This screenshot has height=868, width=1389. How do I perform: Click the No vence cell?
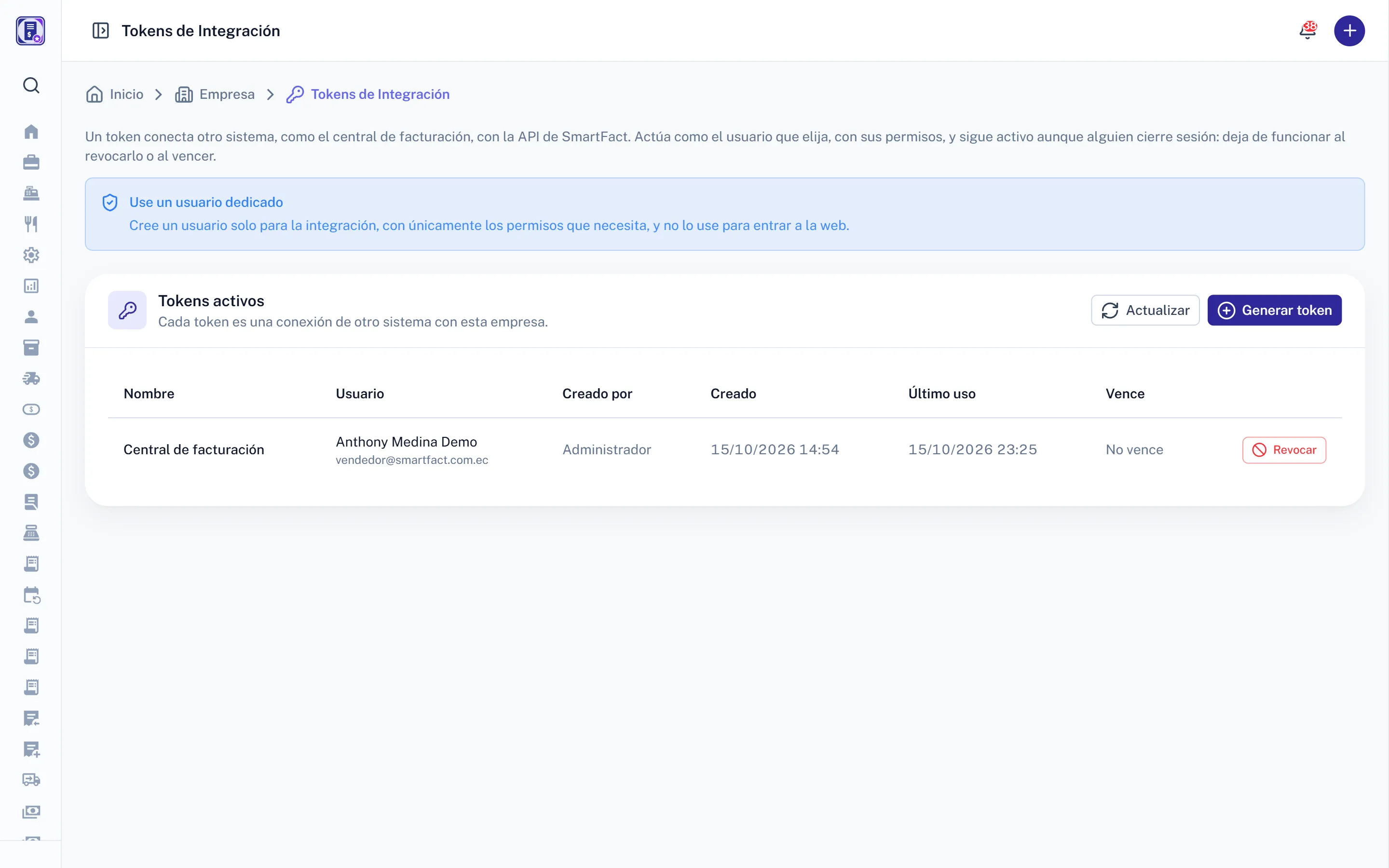pyautogui.click(x=1134, y=449)
